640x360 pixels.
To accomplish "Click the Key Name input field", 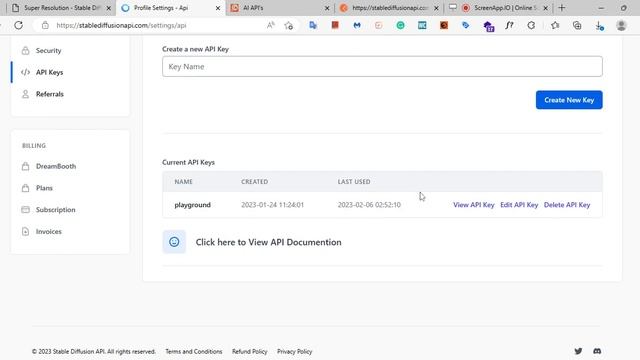I will tap(382, 67).
